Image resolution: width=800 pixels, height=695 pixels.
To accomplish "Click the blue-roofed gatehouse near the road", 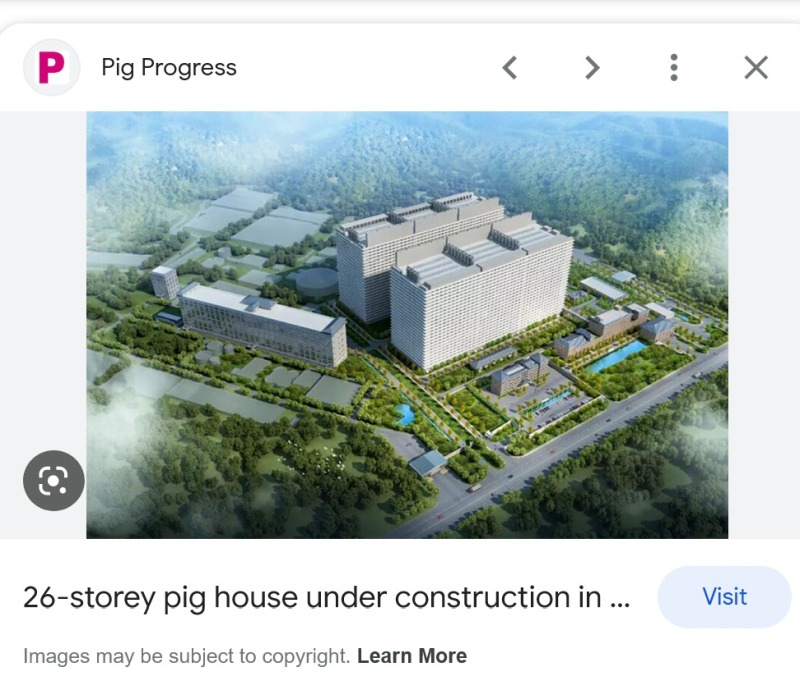I will [x=428, y=462].
